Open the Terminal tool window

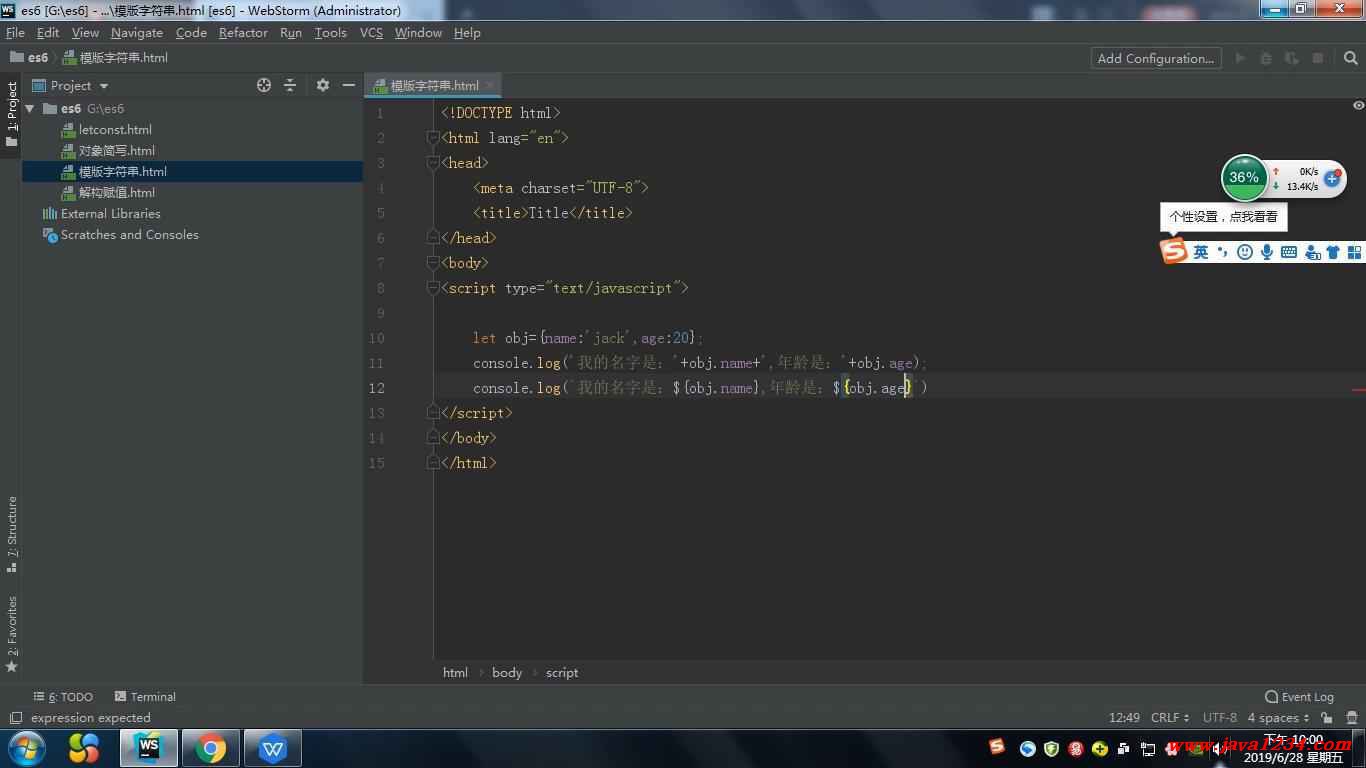click(145, 697)
